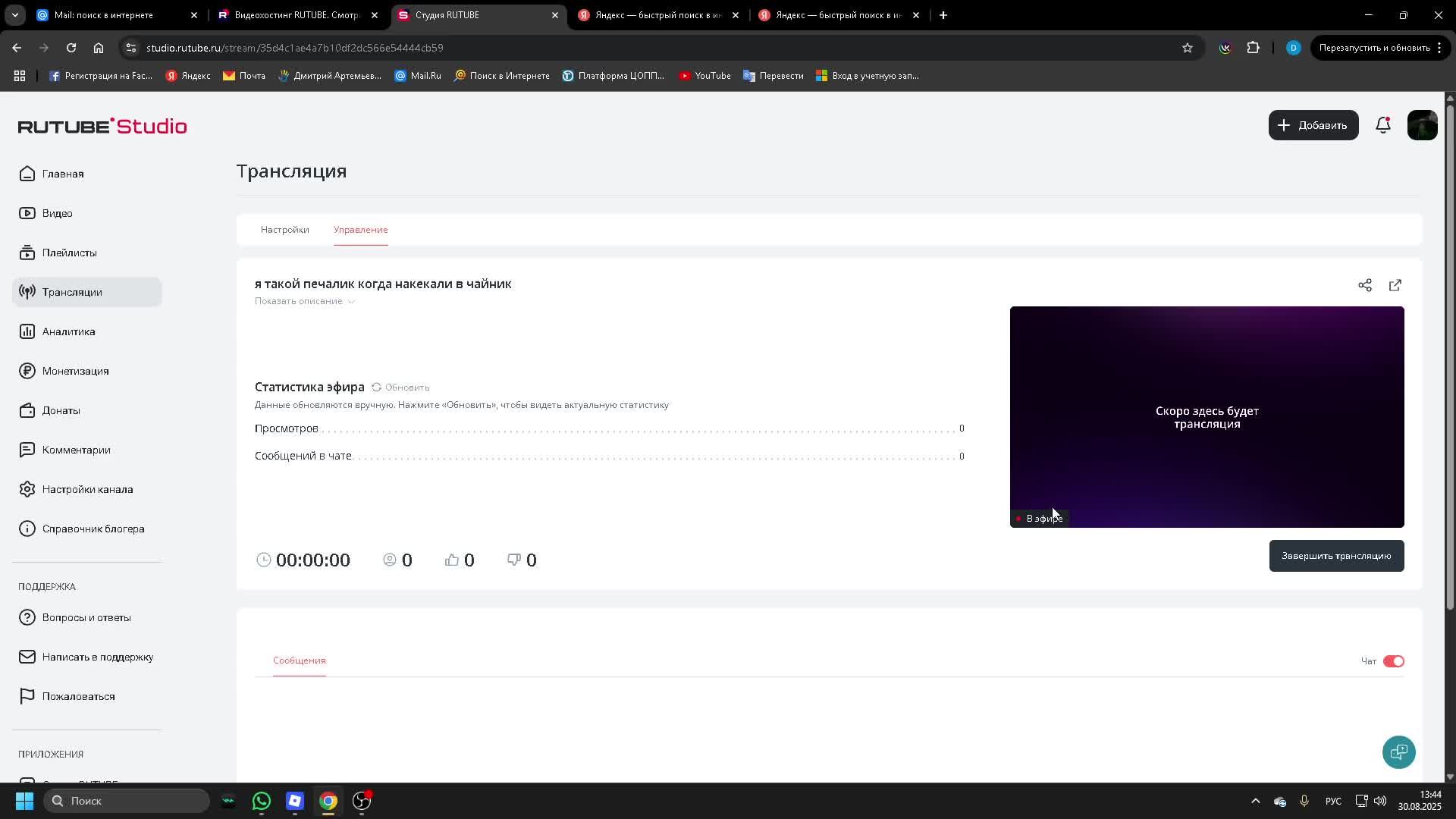Open Настройки канала in the sidebar
Image resolution: width=1456 pixels, height=819 pixels.
click(87, 489)
